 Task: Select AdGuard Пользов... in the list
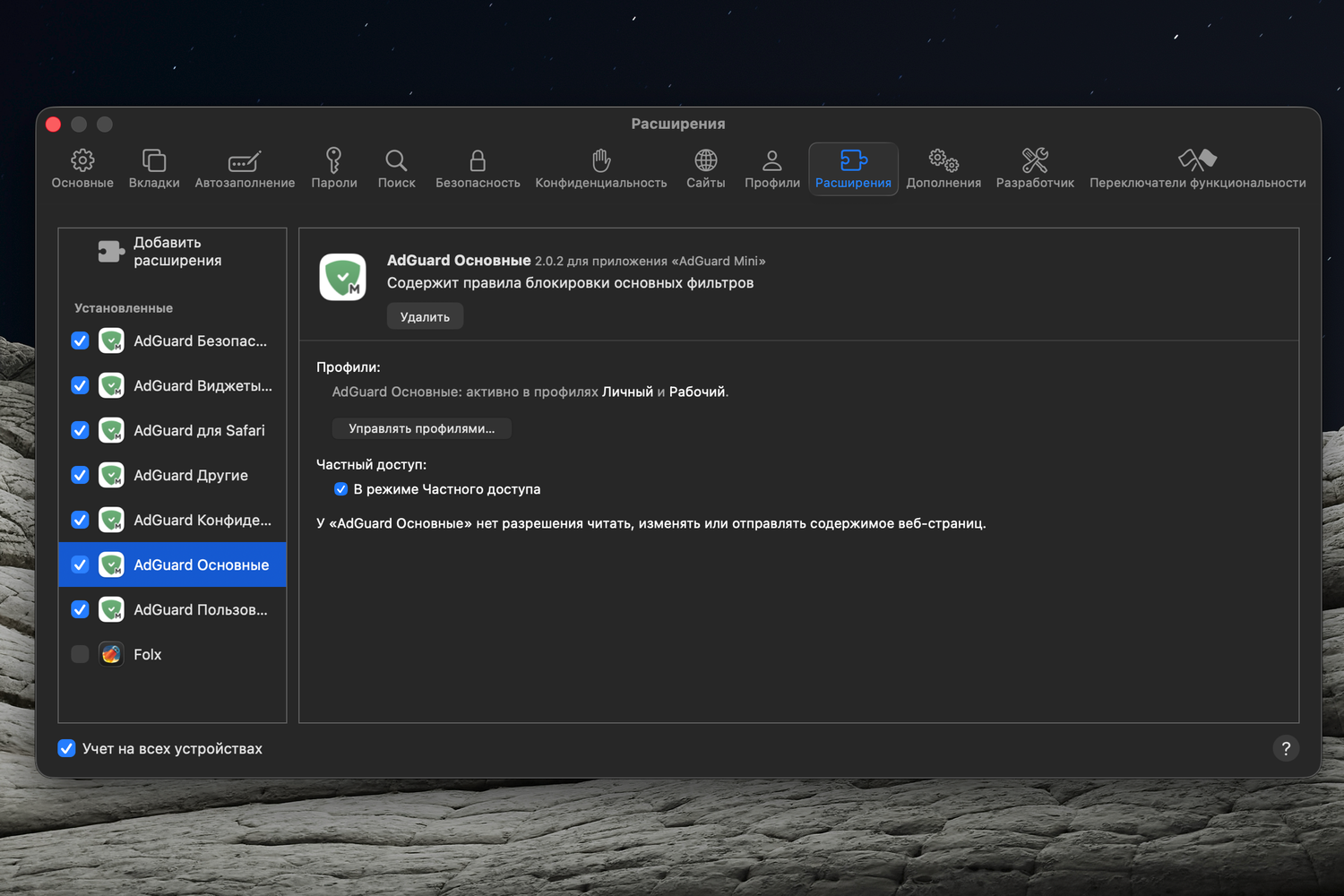(172, 609)
